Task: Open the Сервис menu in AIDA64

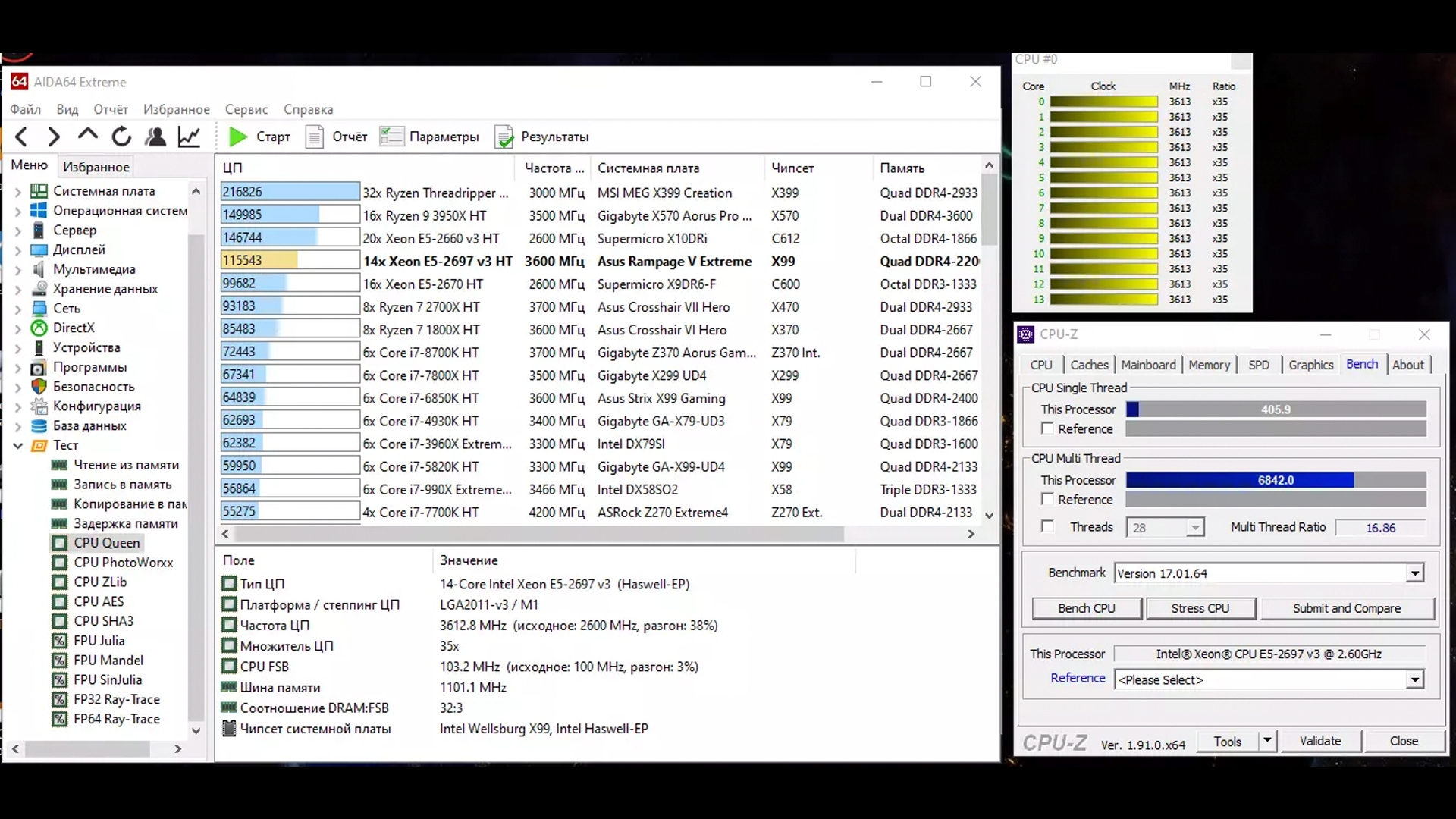Action: (246, 109)
